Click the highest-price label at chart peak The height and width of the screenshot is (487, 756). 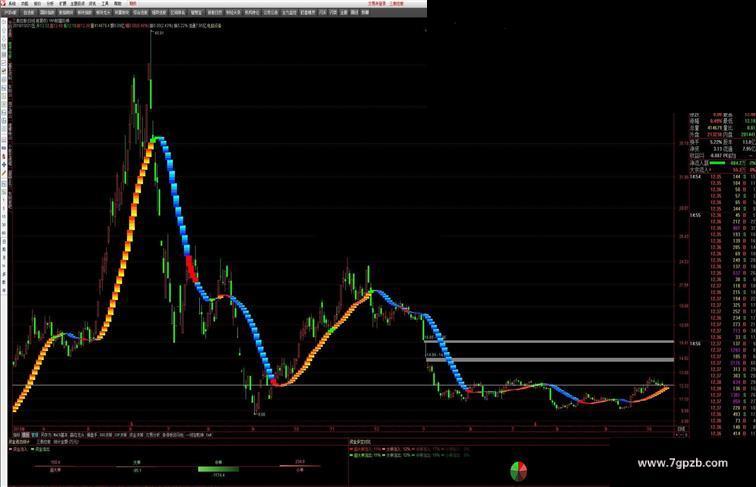[159, 33]
